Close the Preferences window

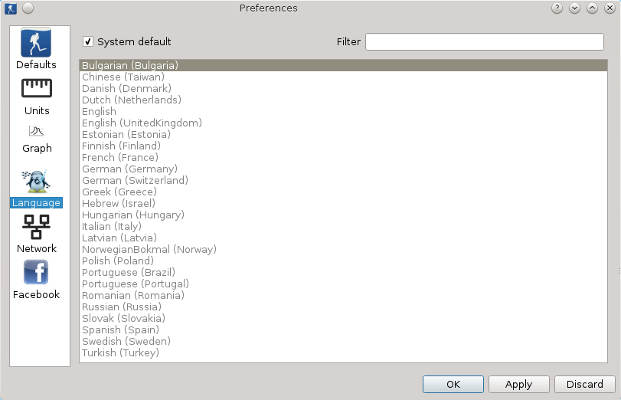pyautogui.click(x=610, y=8)
